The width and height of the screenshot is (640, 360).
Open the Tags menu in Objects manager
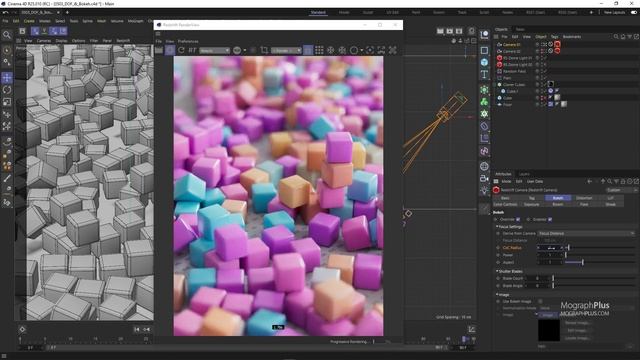click(x=554, y=37)
